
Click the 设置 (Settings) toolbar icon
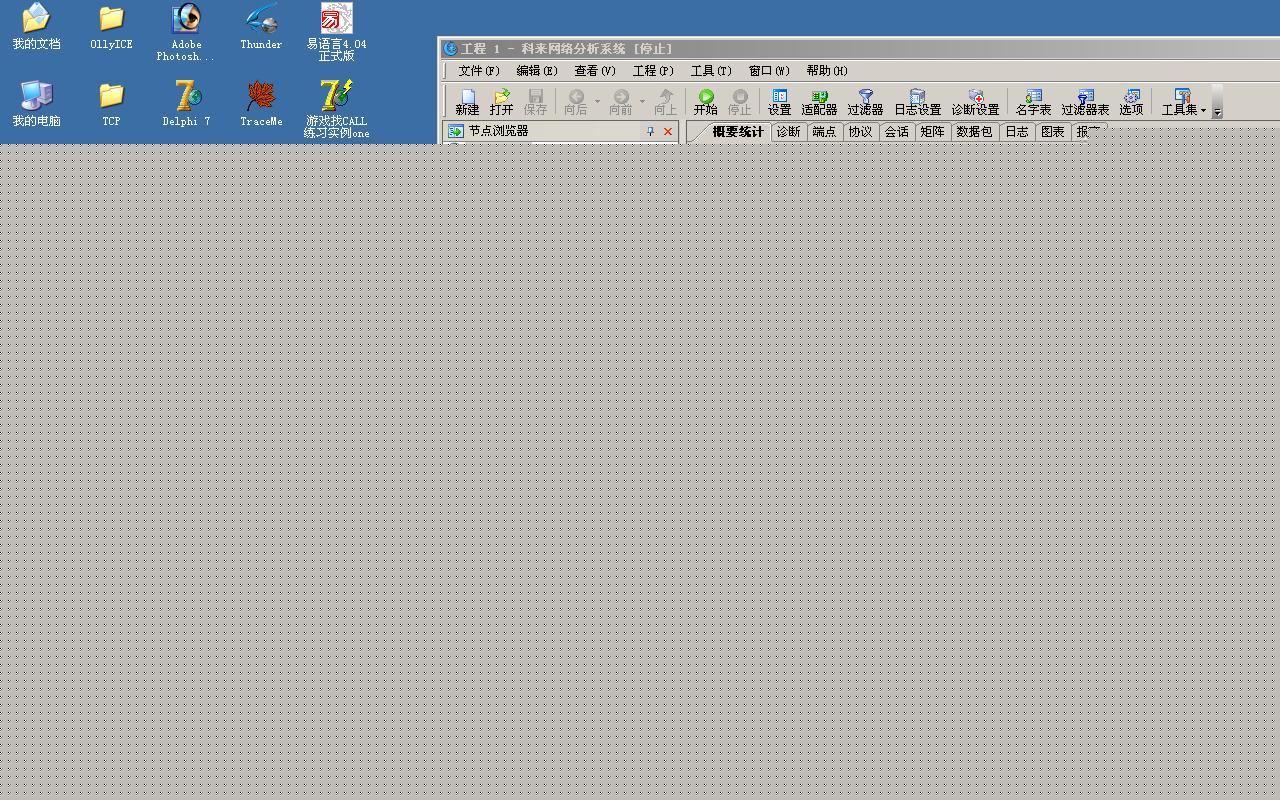[x=779, y=101]
